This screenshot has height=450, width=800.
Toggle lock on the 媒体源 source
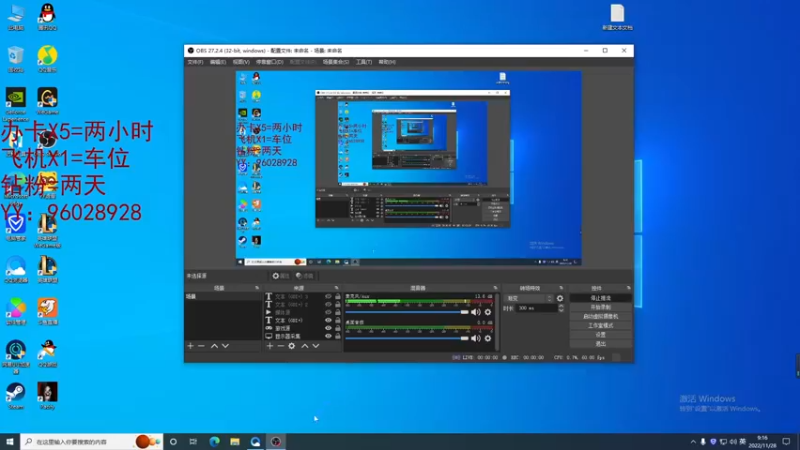coord(338,312)
